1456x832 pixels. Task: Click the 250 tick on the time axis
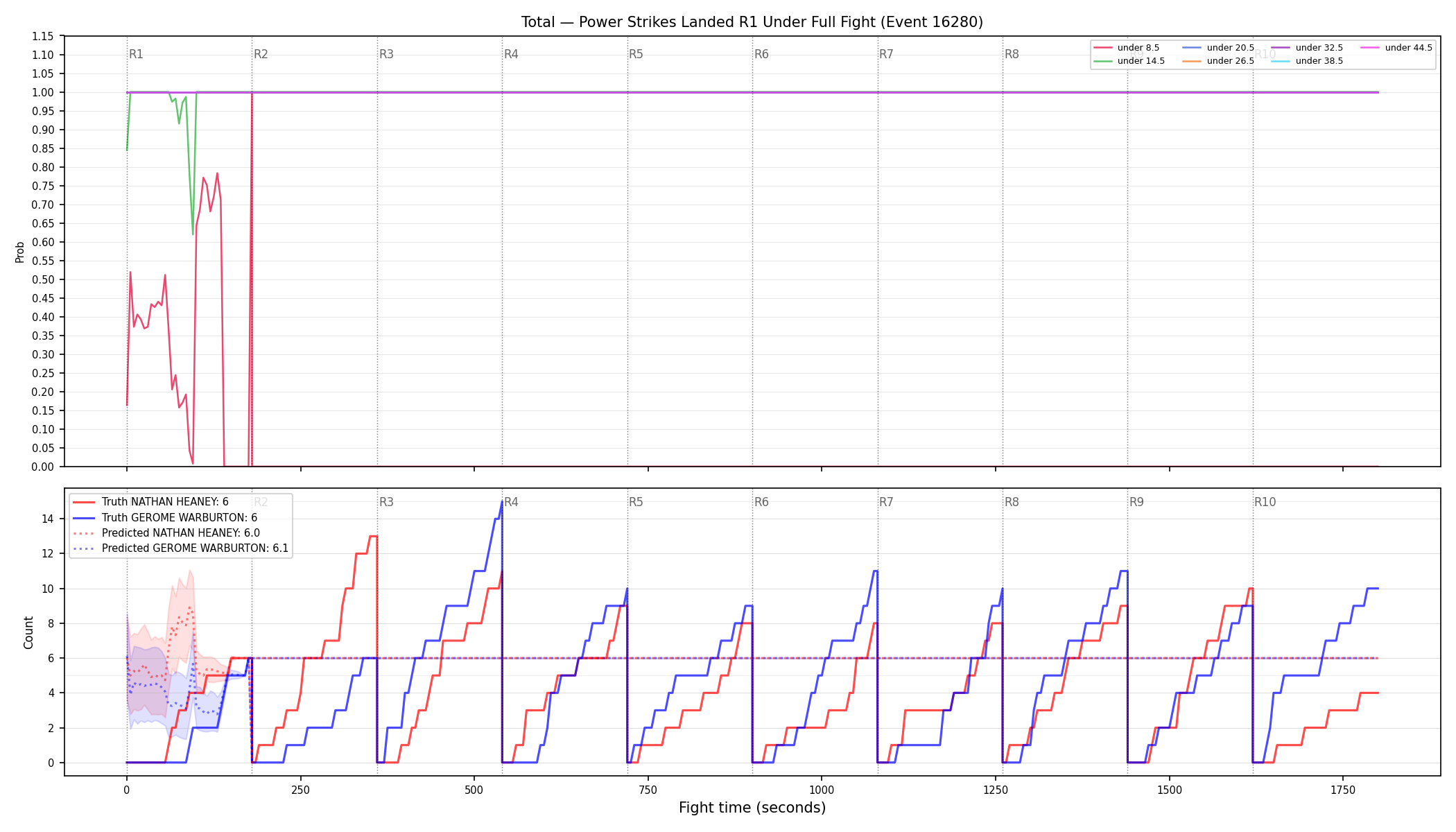(300, 790)
